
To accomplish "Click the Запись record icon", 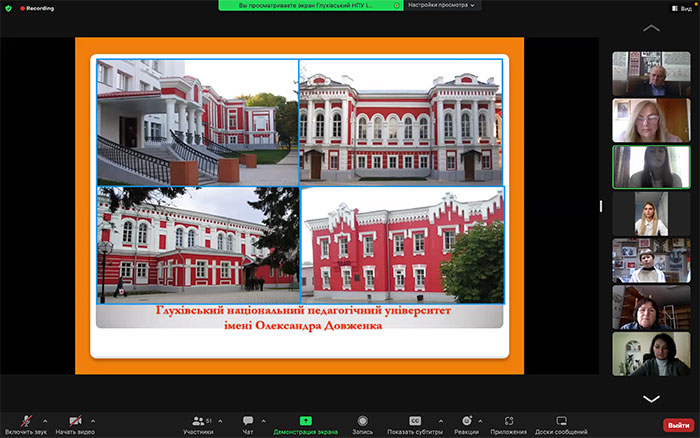I will (x=362, y=421).
